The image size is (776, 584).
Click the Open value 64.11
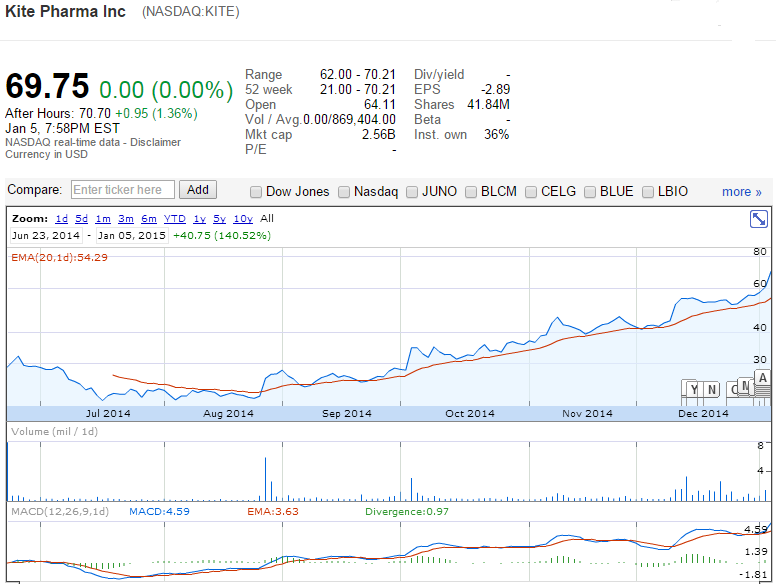pos(380,104)
